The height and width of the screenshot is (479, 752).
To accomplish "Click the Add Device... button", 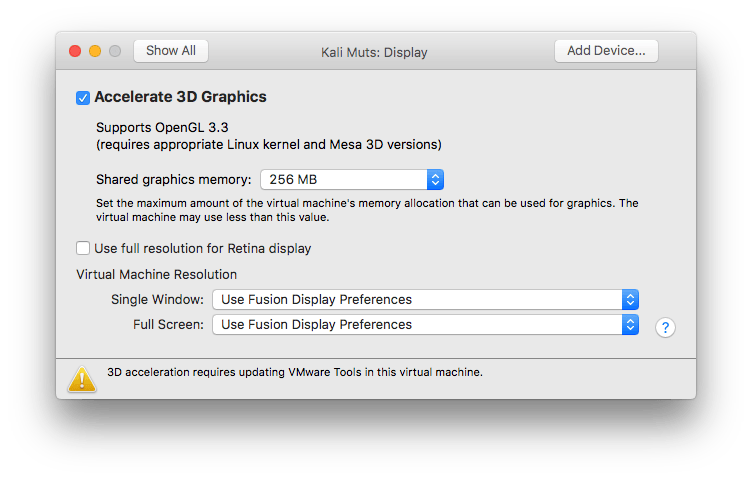I will pos(606,50).
